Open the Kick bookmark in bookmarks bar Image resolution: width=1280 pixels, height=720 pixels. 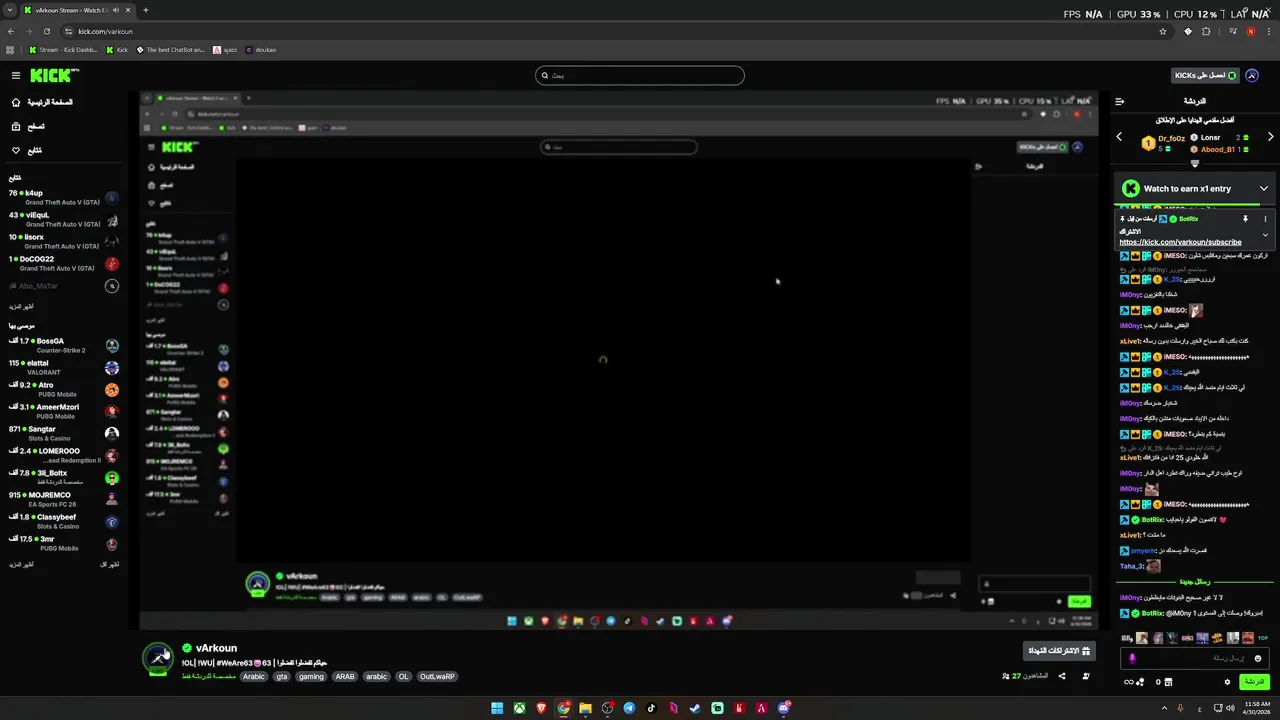117,49
